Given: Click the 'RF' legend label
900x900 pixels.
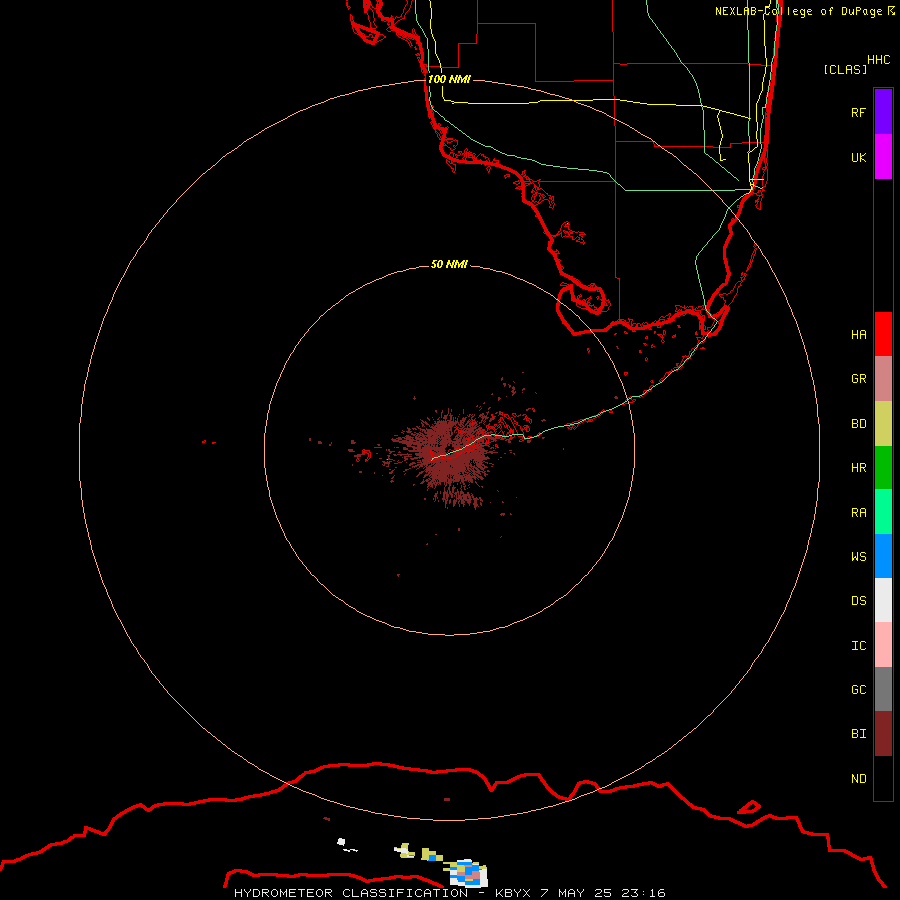Looking at the screenshot, I should coord(859,112).
